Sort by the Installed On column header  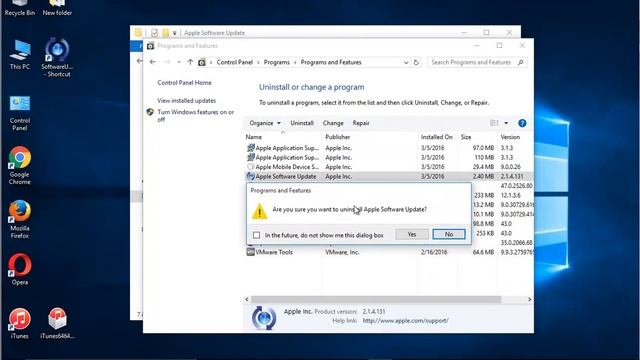437,137
